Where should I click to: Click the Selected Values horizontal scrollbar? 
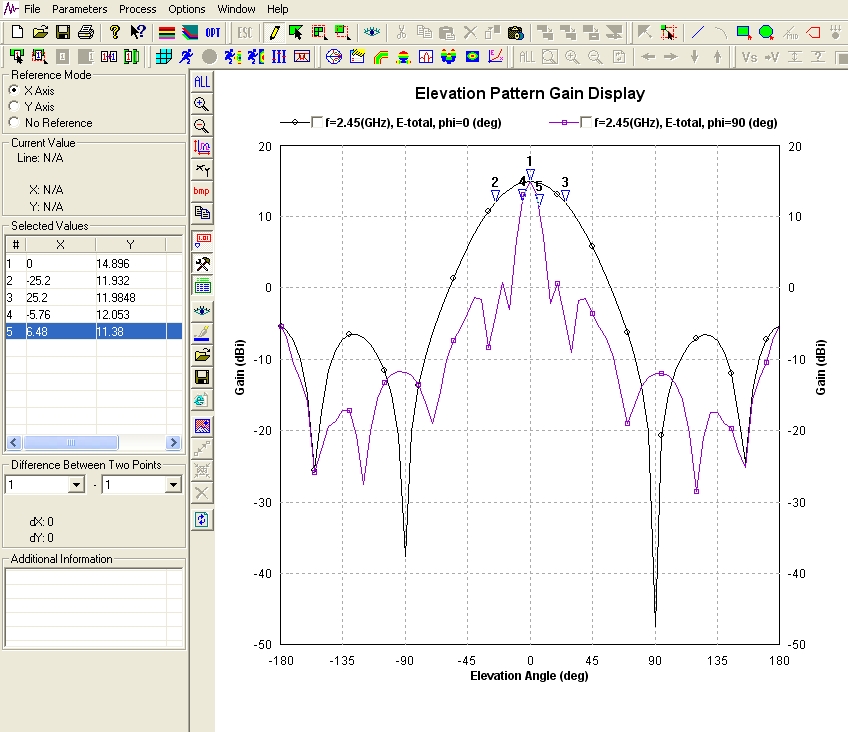point(70,442)
